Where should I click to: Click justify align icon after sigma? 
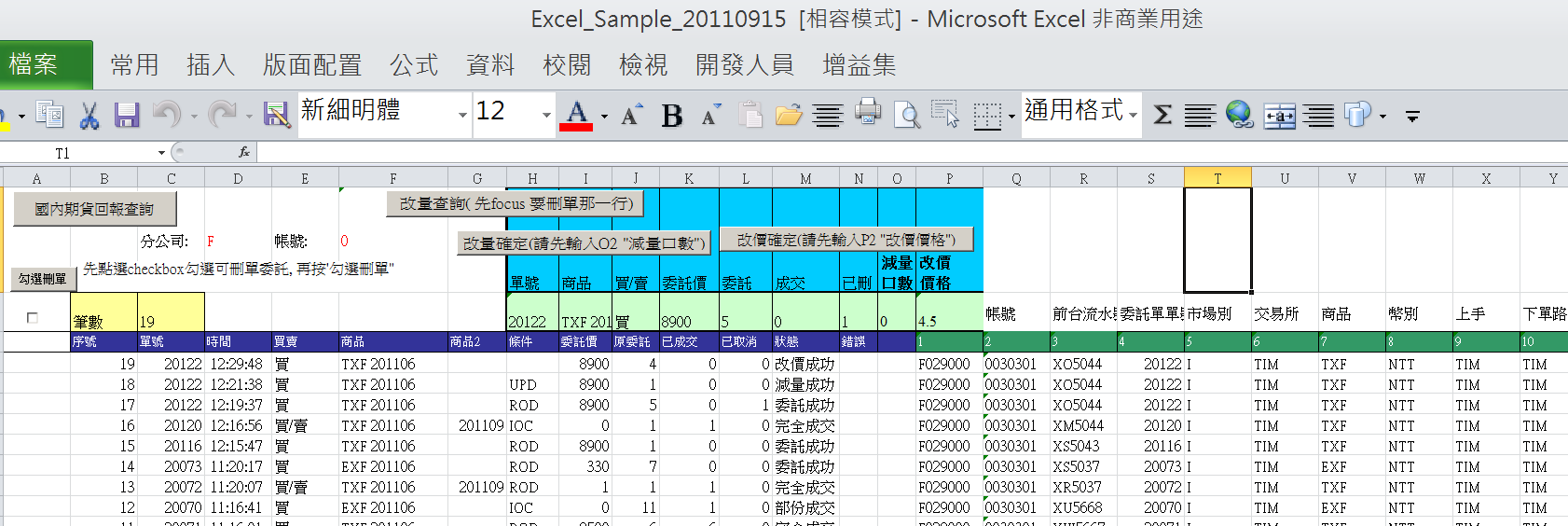point(1201,116)
